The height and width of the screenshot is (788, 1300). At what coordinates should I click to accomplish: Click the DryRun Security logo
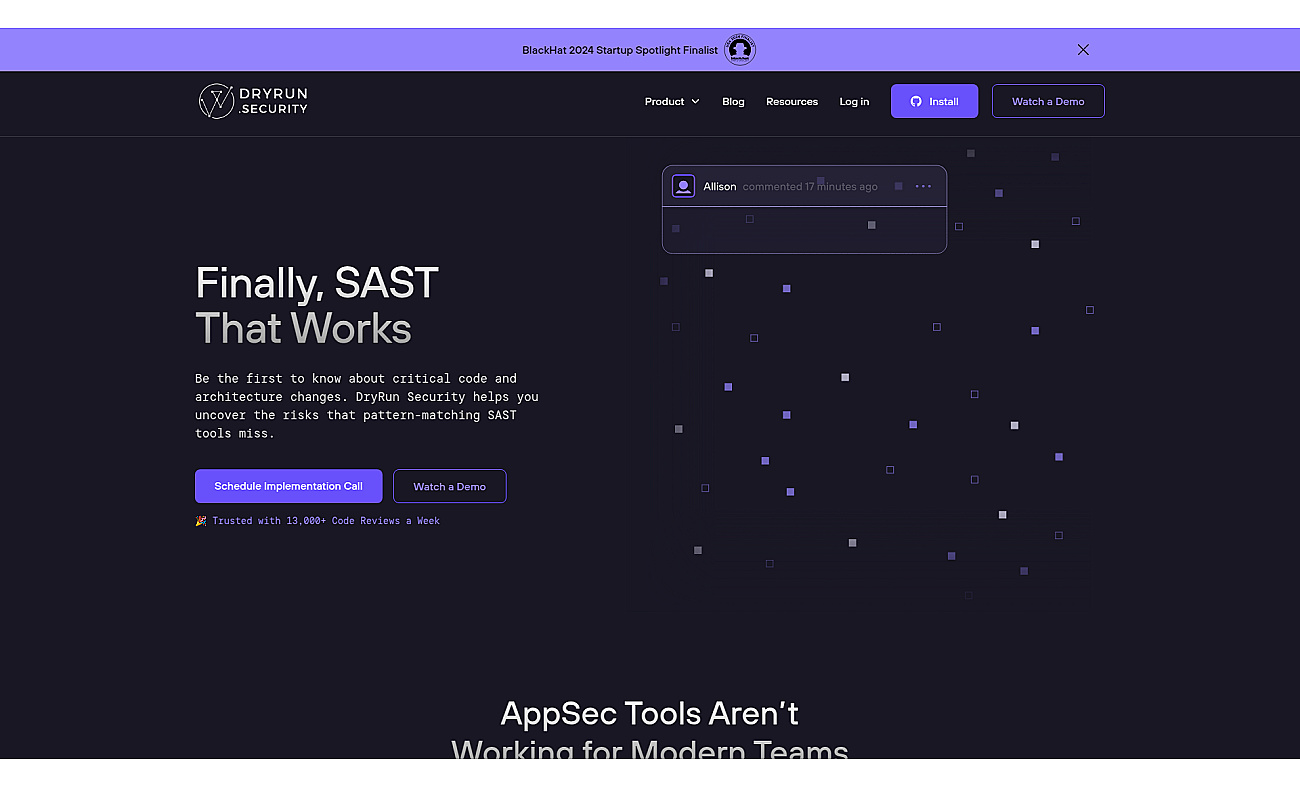pos(253,101)
